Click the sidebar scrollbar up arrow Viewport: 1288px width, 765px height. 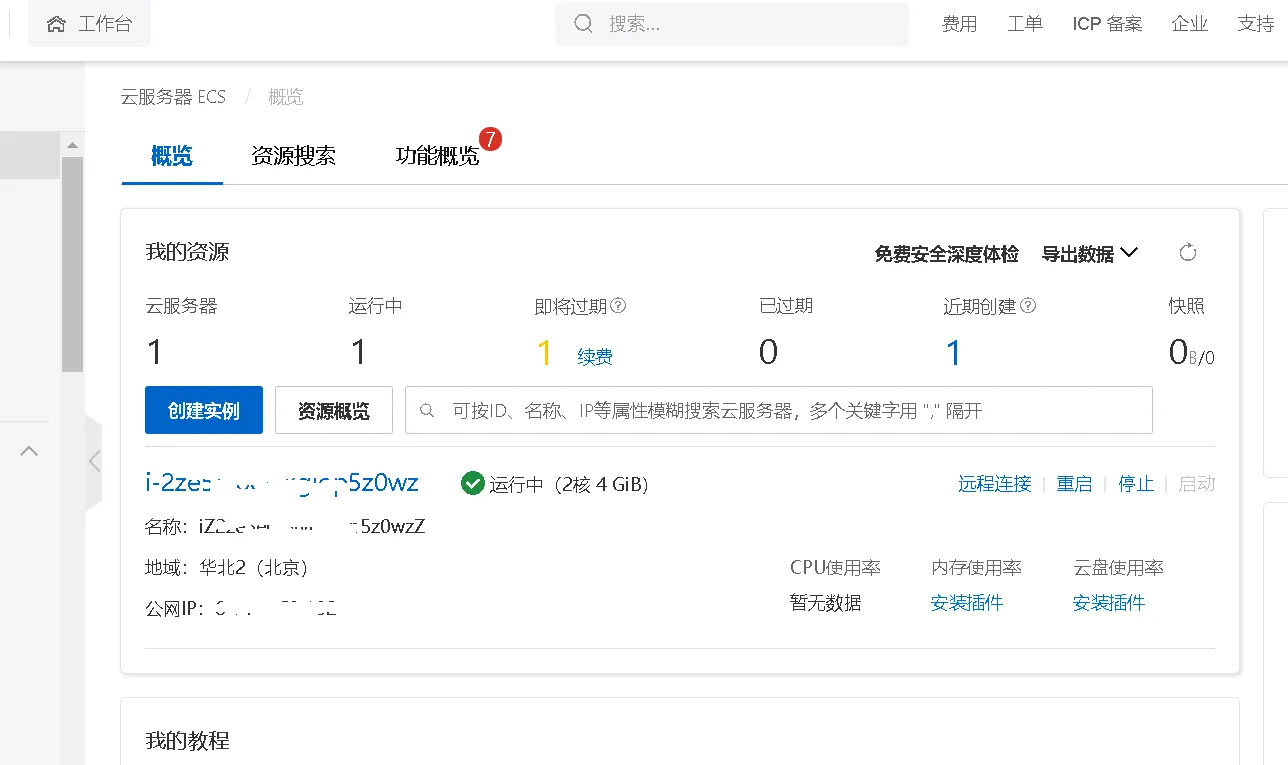[x=72, y=146]
